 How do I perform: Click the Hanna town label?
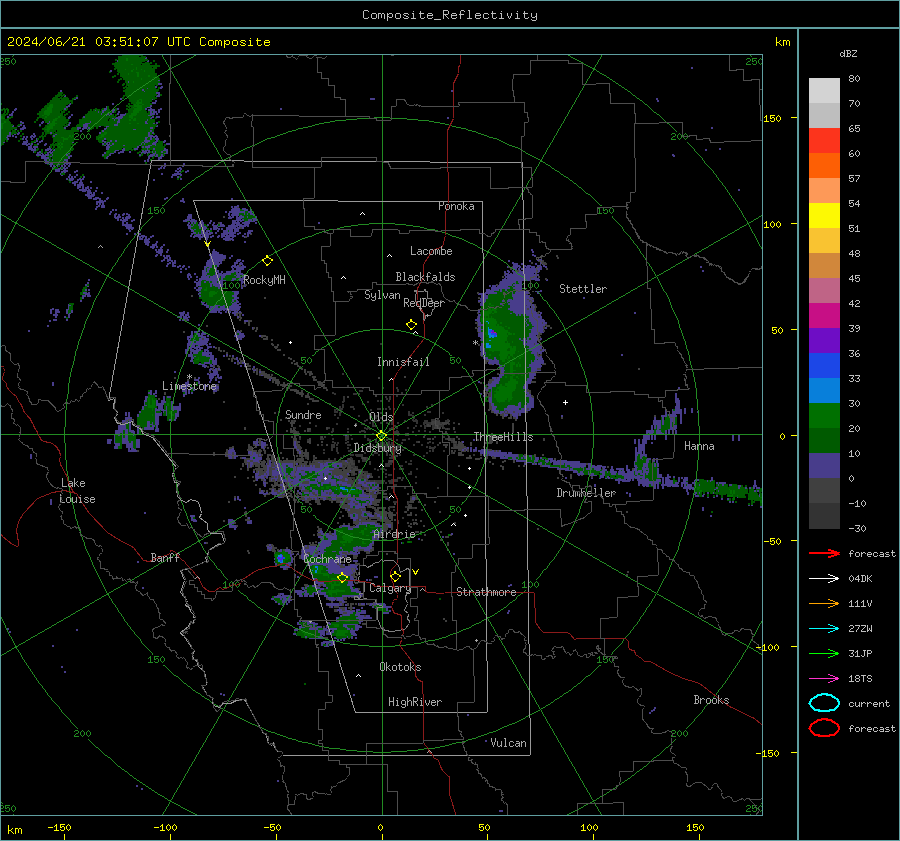[699, 446]
